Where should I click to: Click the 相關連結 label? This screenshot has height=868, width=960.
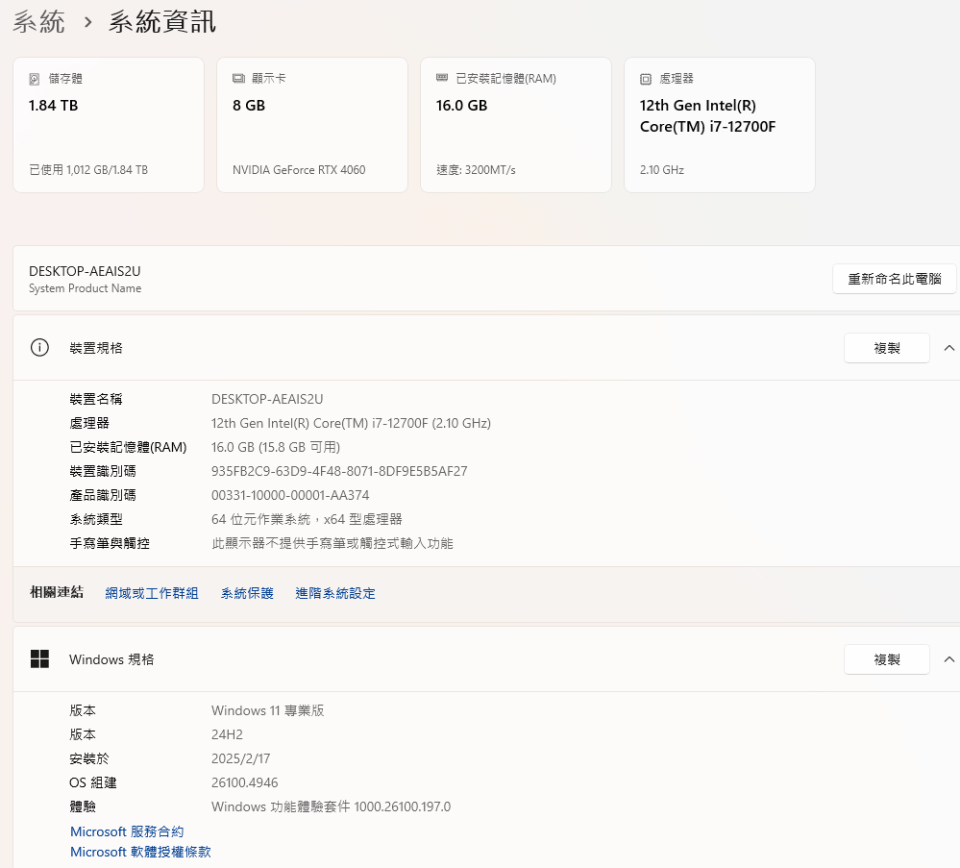(x=56, y=592)
